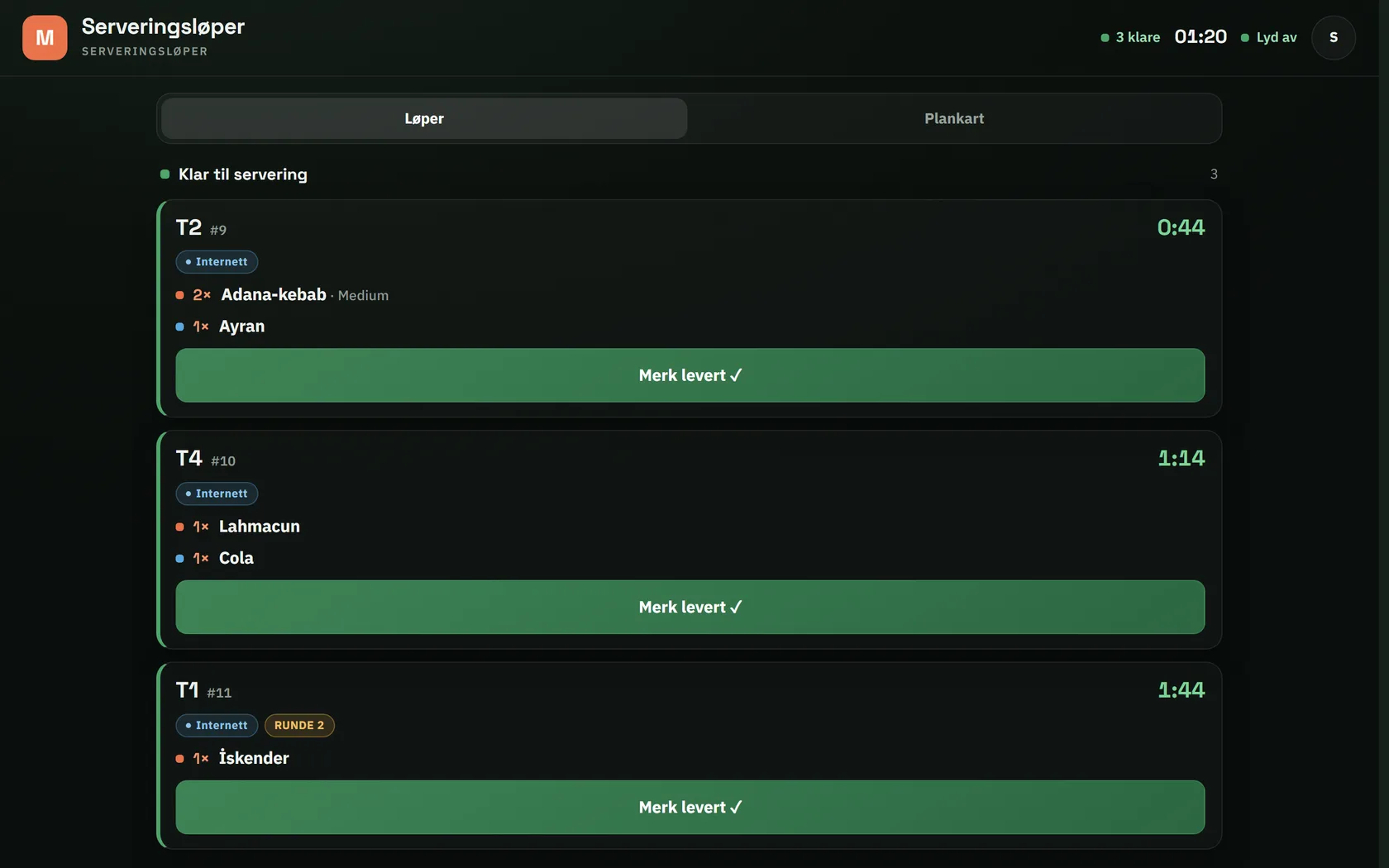Screen dimensions: 1389x868
Task: Click the Internett badge on T4 order
Action: coord(217,494)
